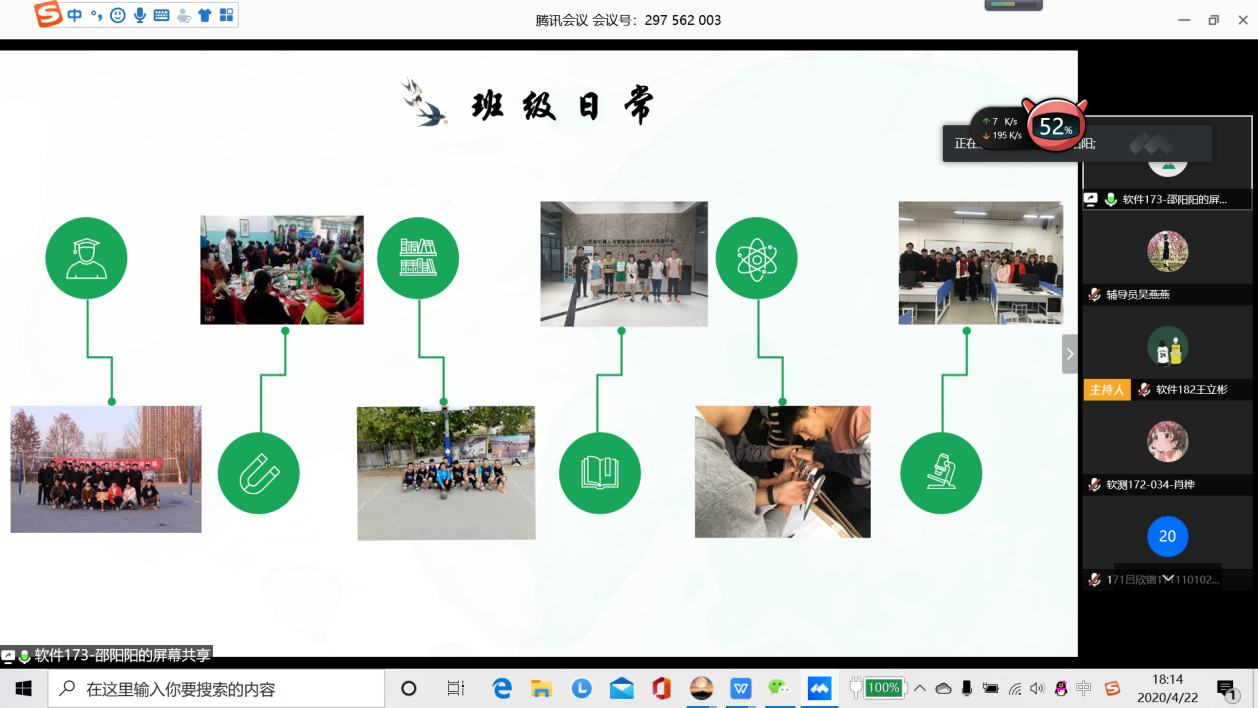Image resolution: width=1258 pixels, height=708 pixels.
Task: Start voice input from Sogou toolbar
Action: coord(140,15)
